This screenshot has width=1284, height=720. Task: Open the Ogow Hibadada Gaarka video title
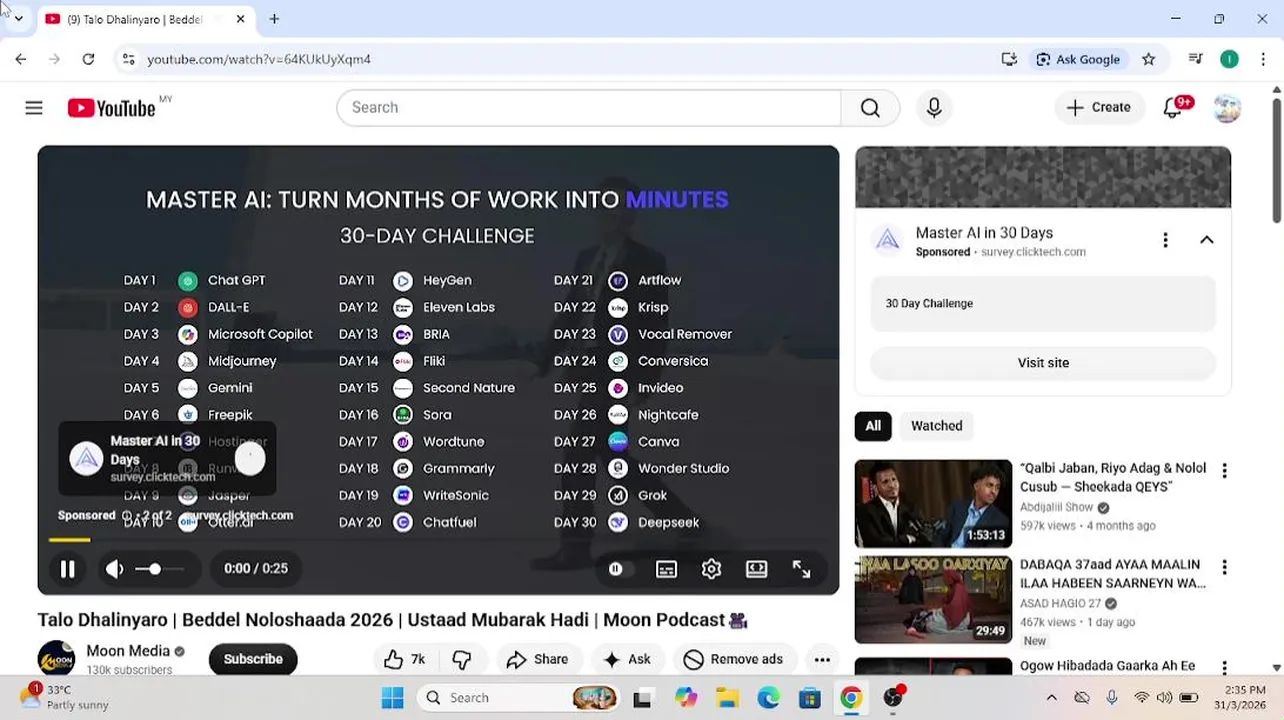click(x=1107, y=666)
